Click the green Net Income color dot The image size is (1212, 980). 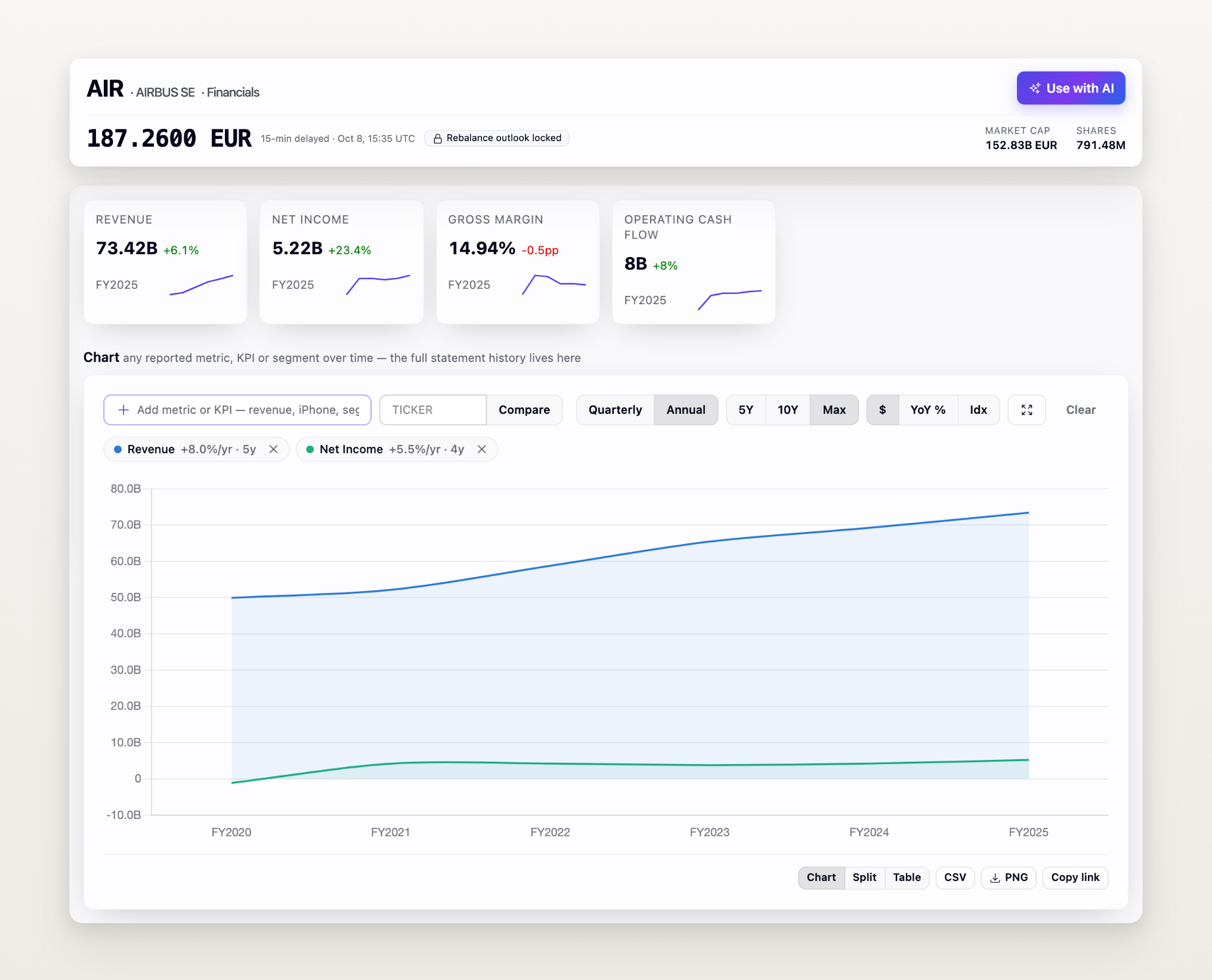coord(310,449)
